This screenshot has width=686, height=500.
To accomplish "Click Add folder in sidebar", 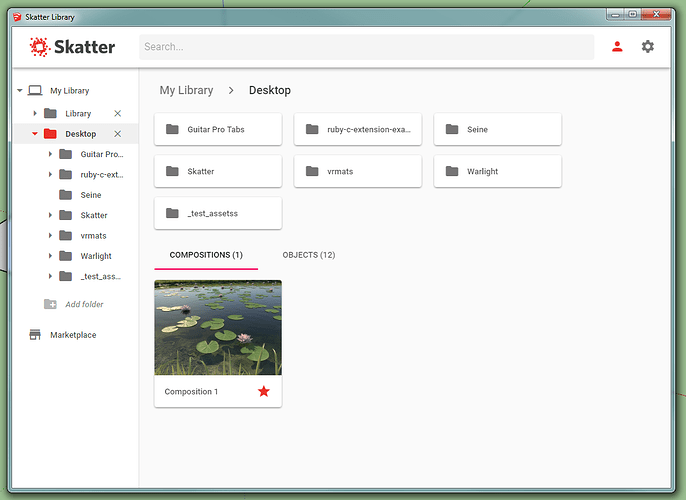I will coord(84,304).
